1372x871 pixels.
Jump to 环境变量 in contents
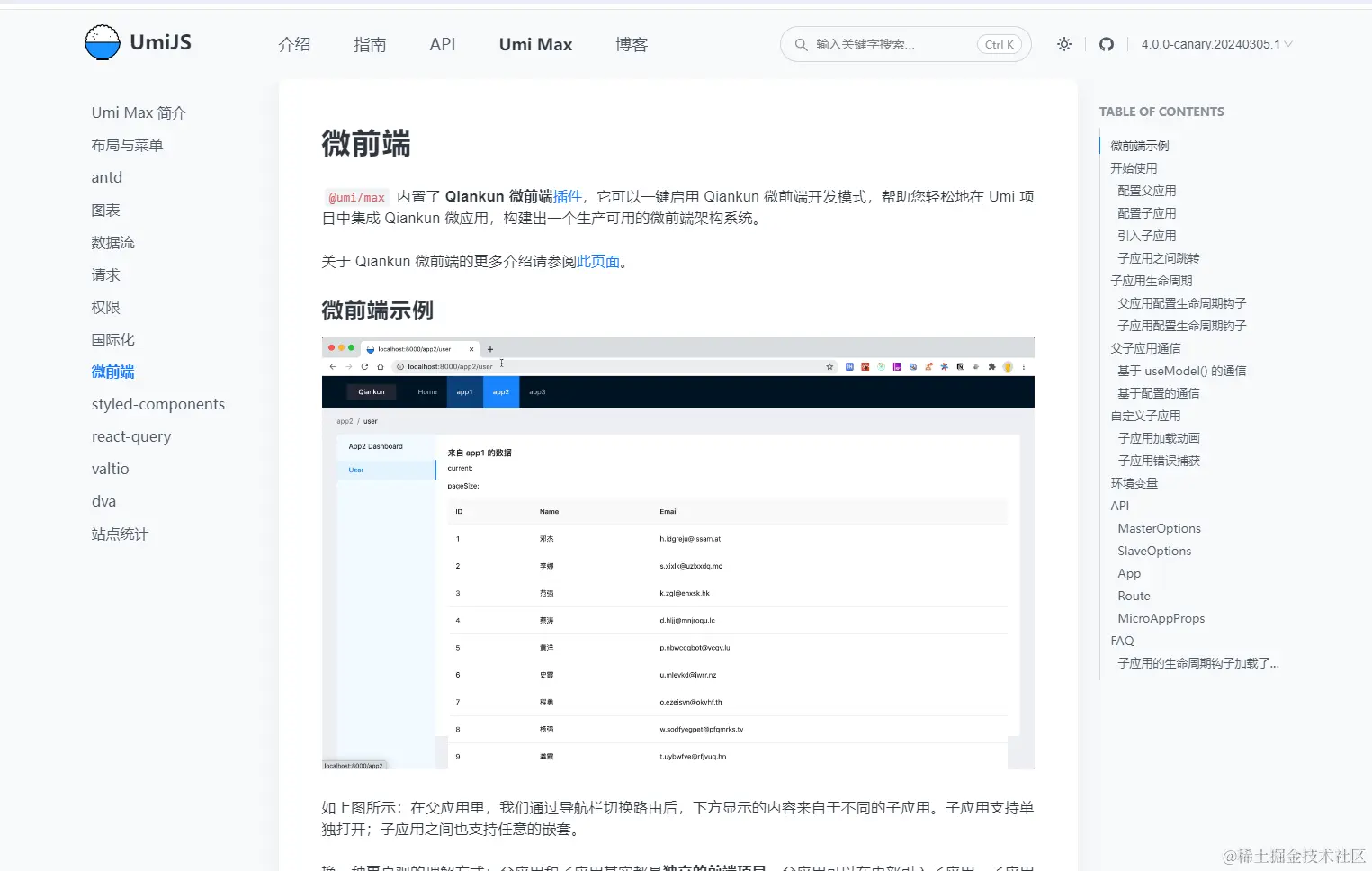coord(1134,483)
